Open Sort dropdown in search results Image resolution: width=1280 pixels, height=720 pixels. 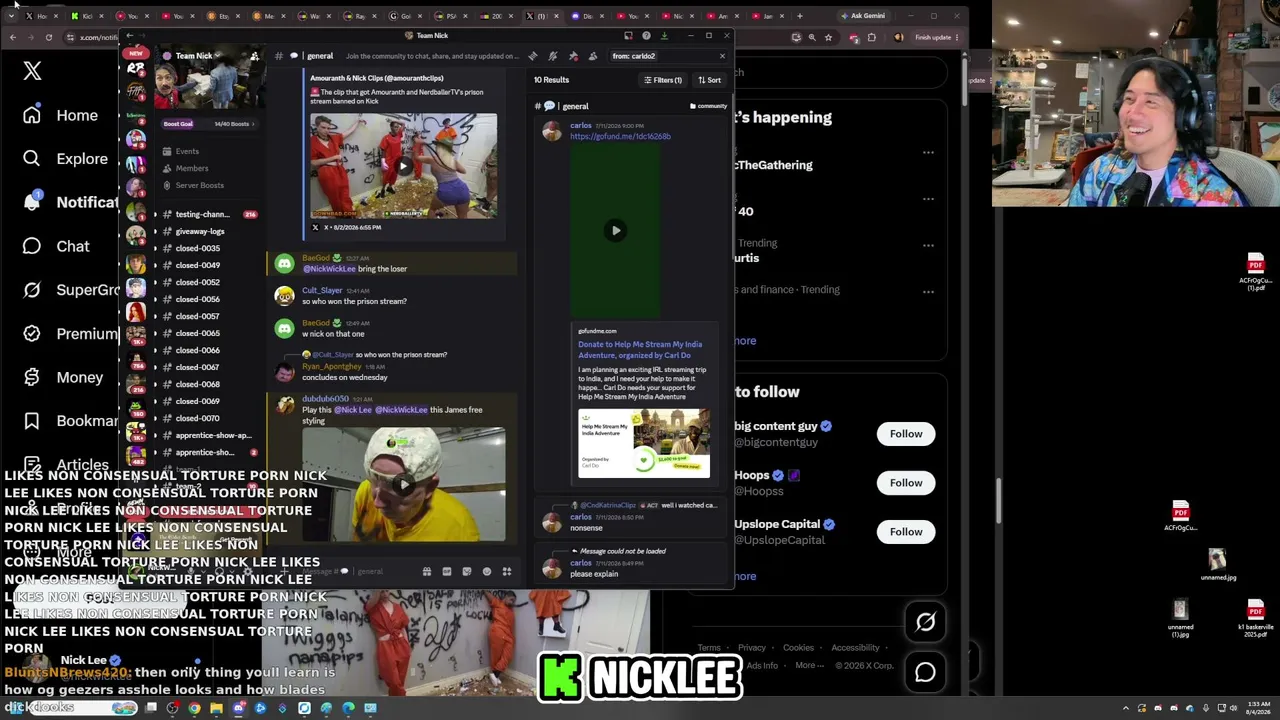tap(709, 80)
